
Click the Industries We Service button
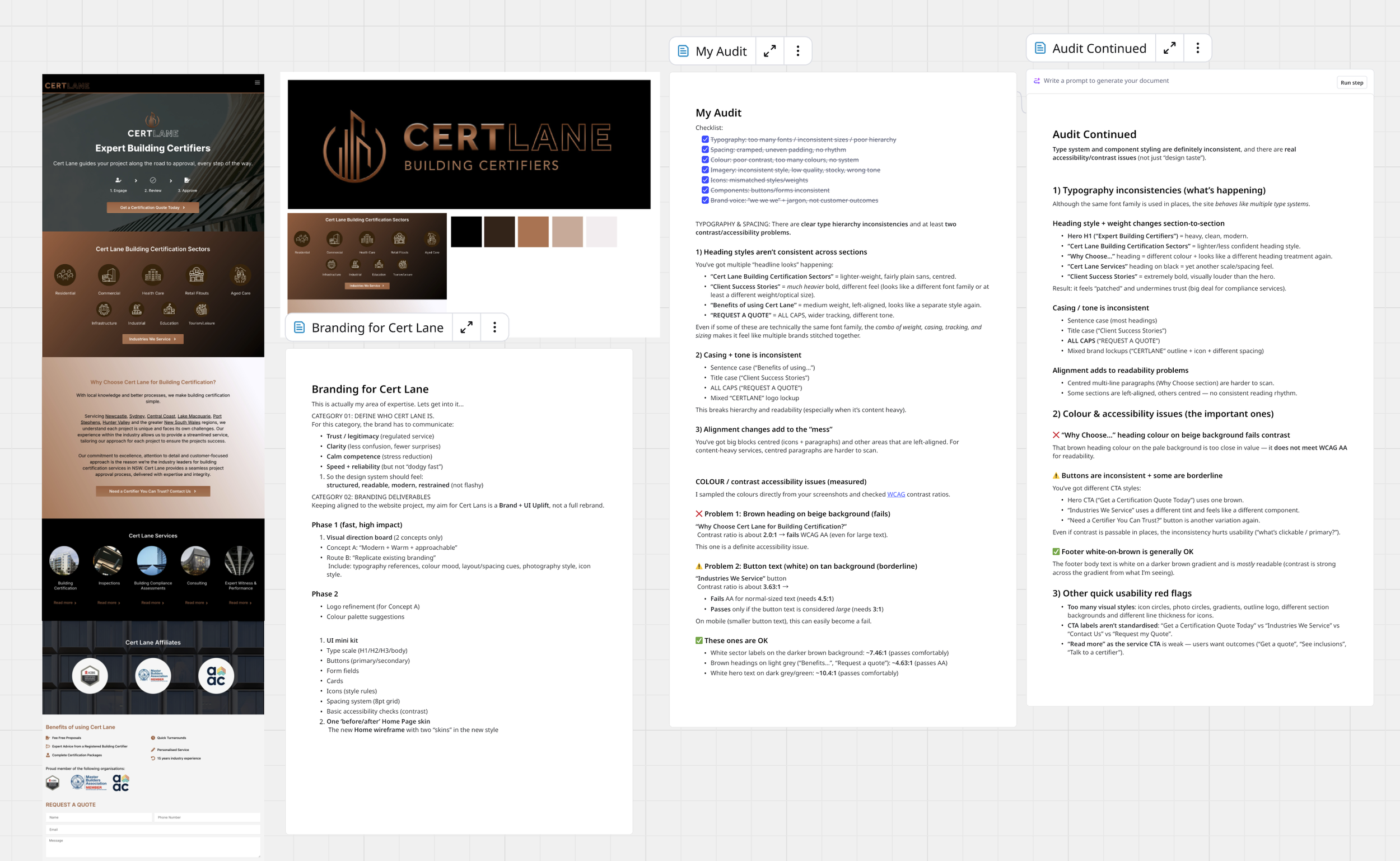153,339
